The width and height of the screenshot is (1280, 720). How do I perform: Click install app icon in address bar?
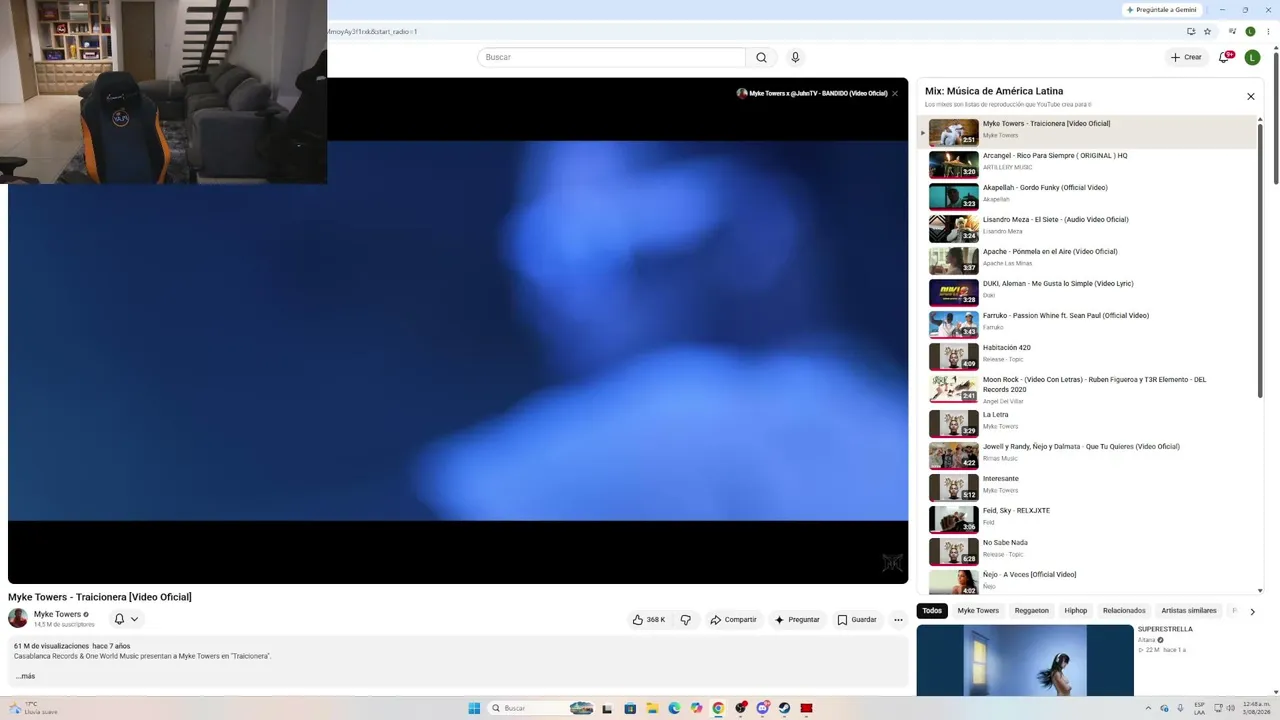pyautogui.click(x=1191, y=31)
